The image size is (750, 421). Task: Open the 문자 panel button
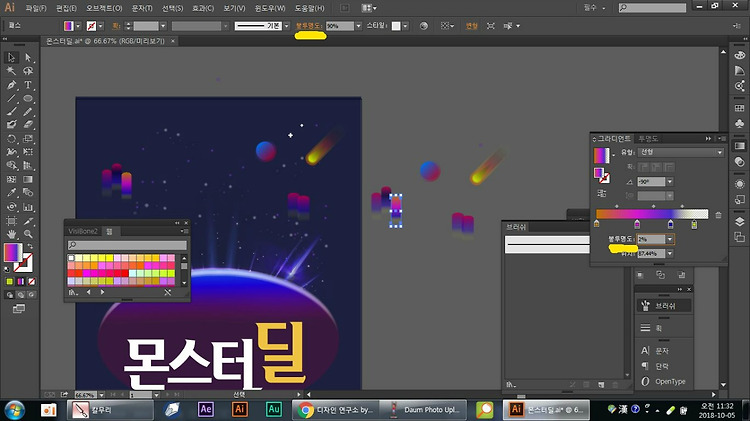(664, 351)
